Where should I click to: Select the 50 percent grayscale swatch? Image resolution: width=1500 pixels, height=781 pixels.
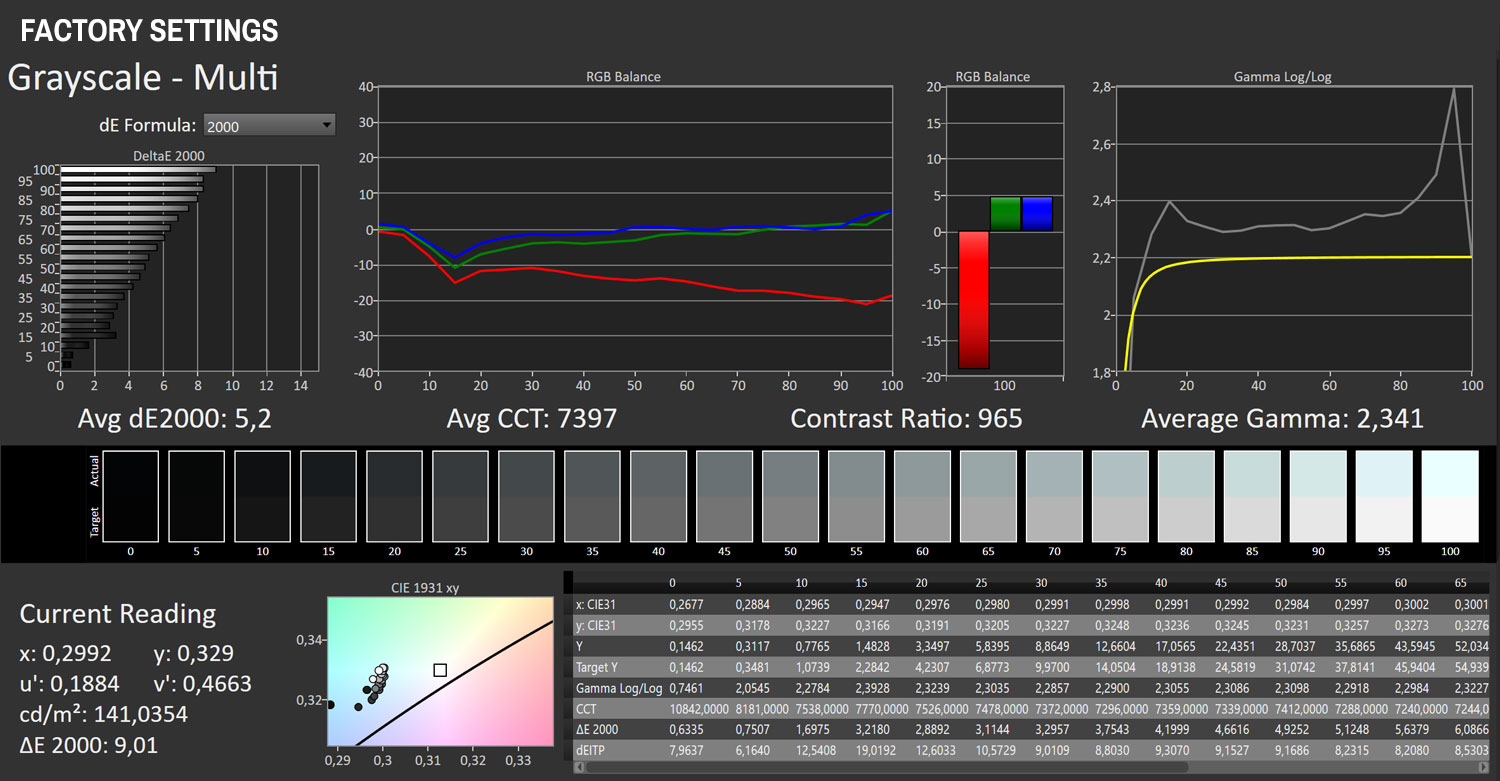click(790, 496)
